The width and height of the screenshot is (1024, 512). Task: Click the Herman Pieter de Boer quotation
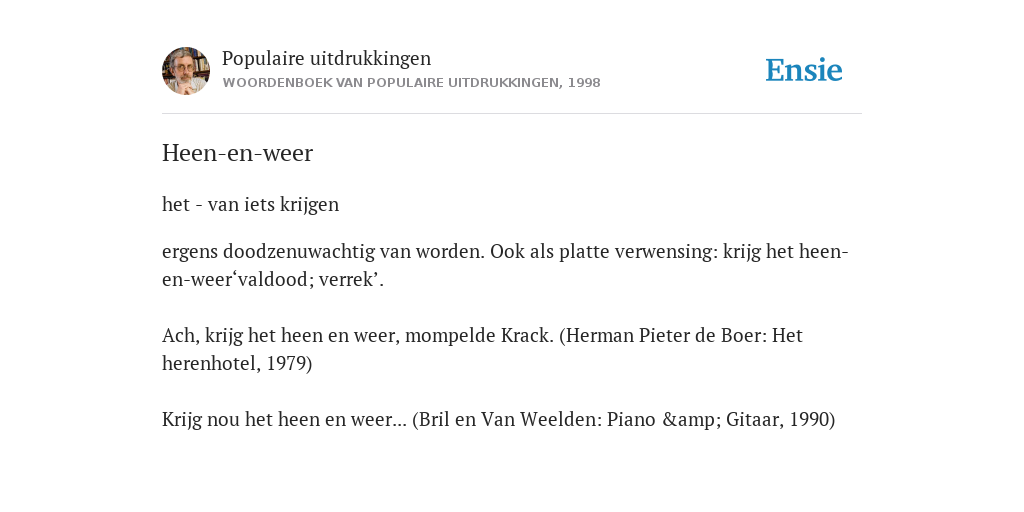[x=483, y=349]
